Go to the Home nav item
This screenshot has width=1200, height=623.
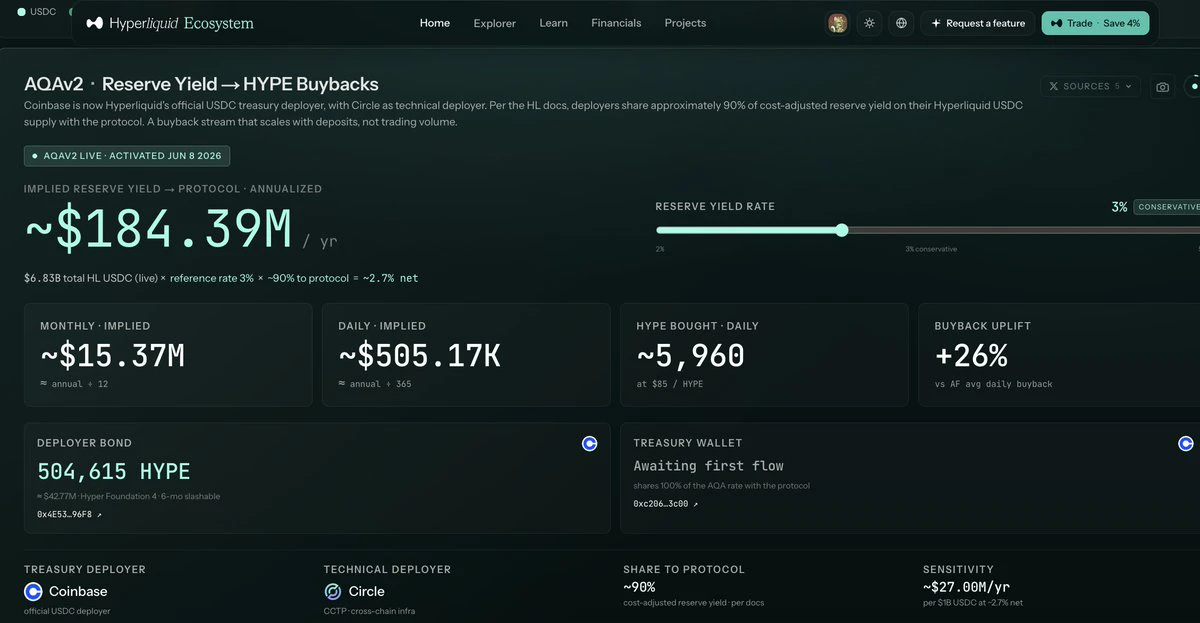click(x=435, y=23)
